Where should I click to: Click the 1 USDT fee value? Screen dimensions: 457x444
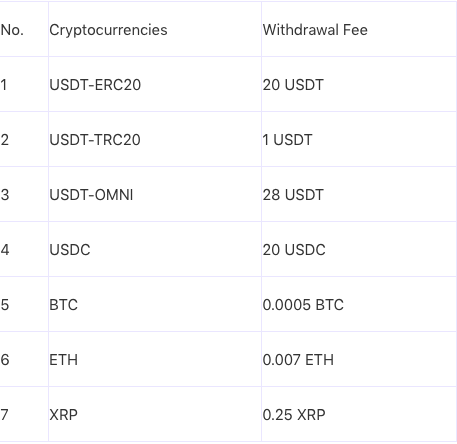[x=287, y=140]
